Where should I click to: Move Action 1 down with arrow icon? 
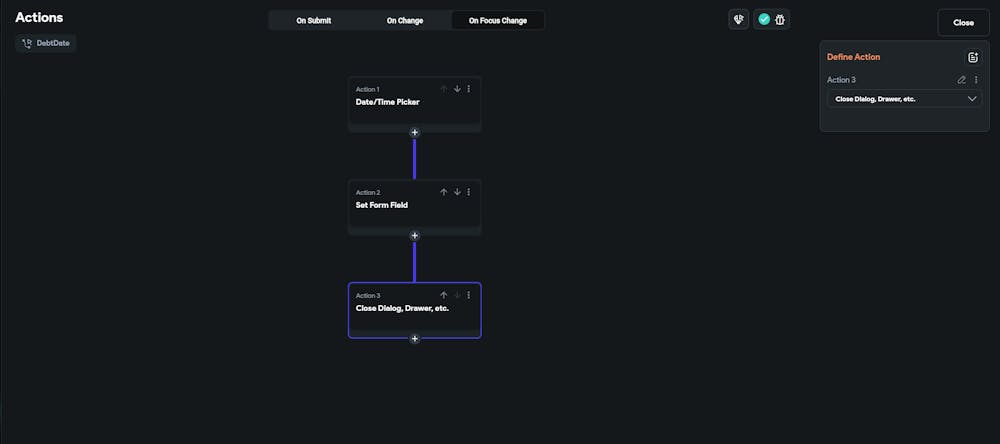[x=457, y=89]
